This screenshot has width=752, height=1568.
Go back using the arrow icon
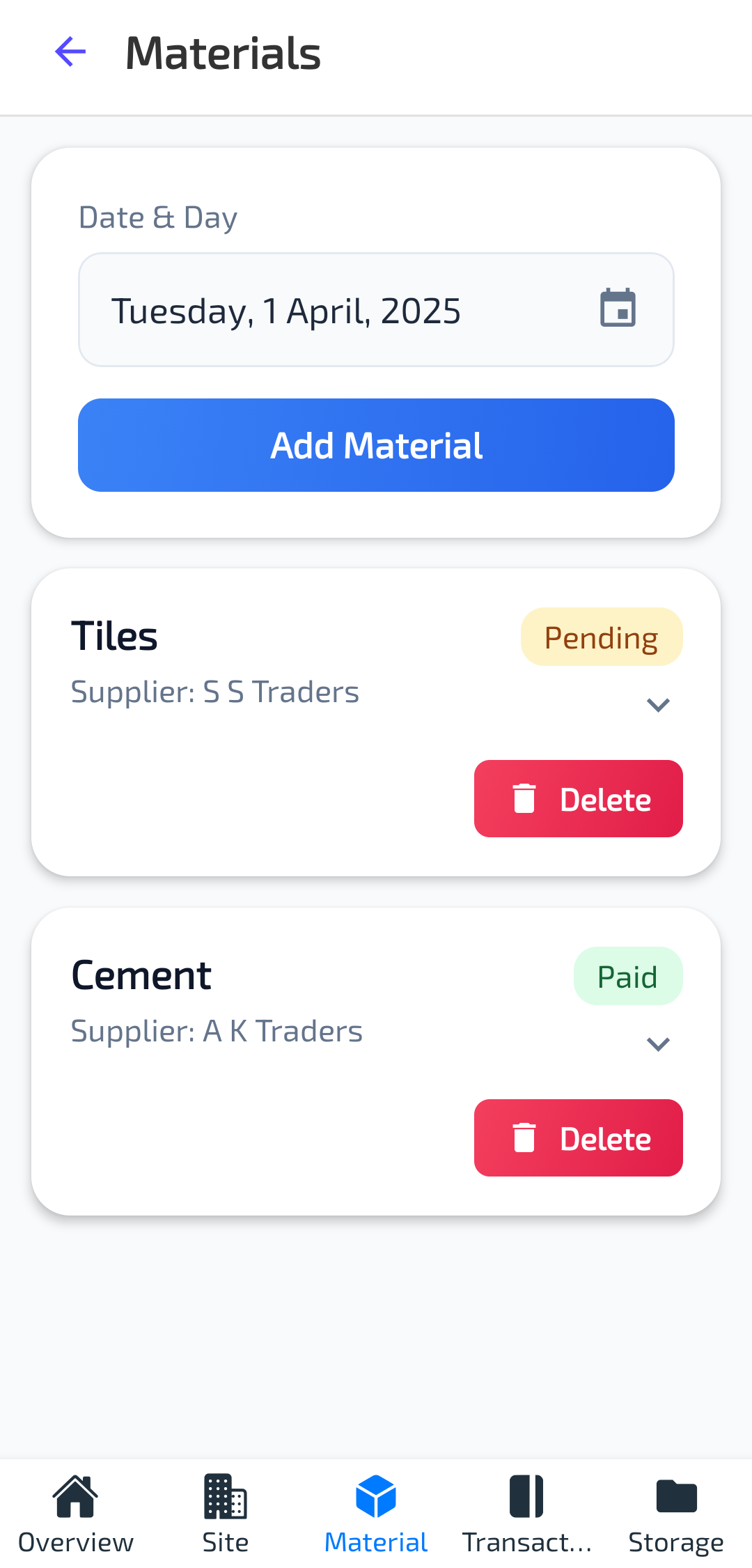tap(70, 52)
